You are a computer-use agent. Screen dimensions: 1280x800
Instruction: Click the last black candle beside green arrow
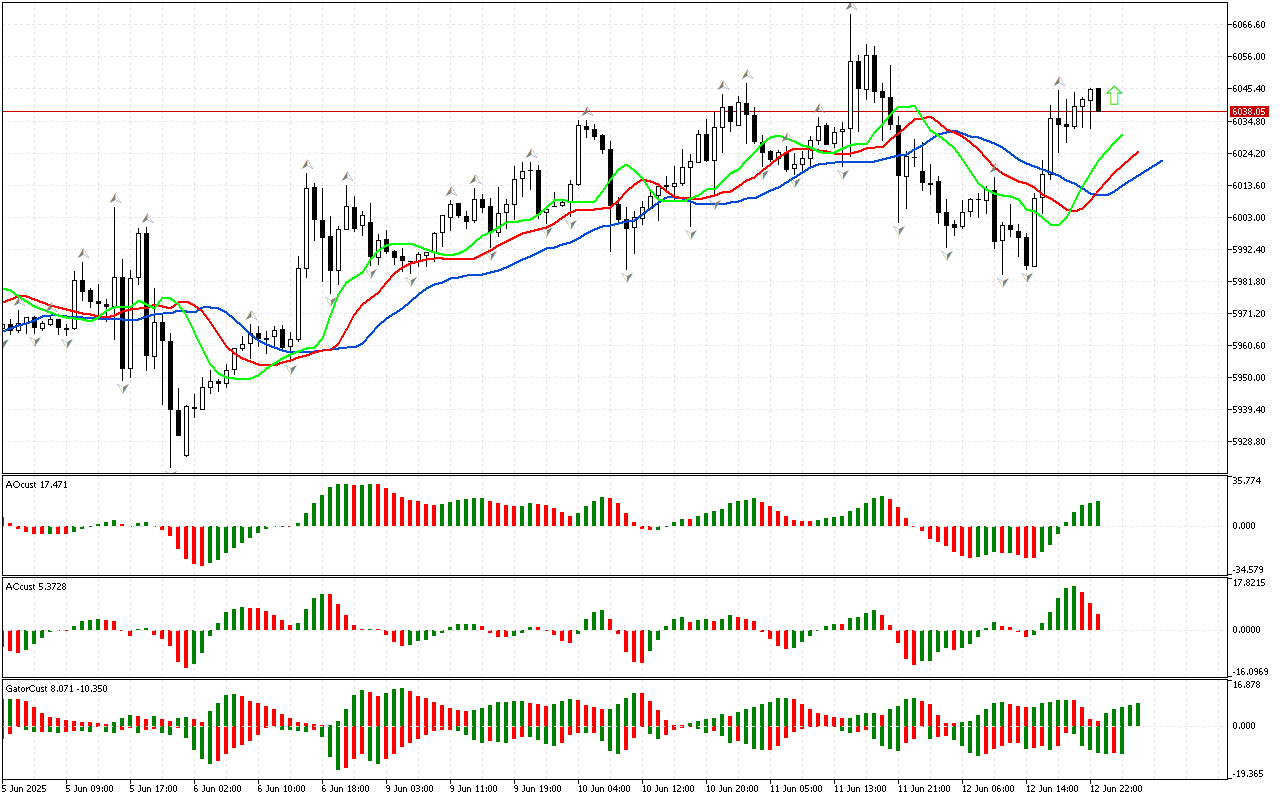1098,99
